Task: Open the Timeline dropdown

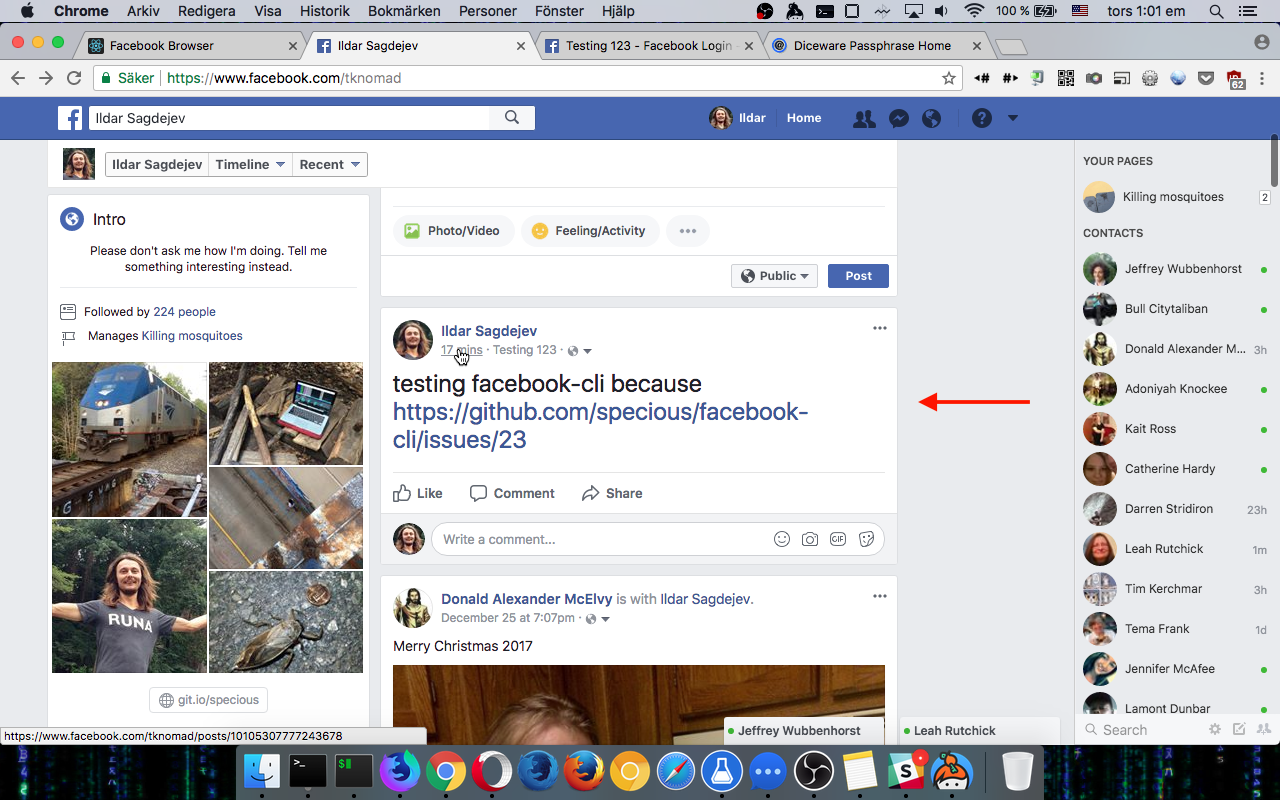Action: pyautogui.click(x=251, y=165)
